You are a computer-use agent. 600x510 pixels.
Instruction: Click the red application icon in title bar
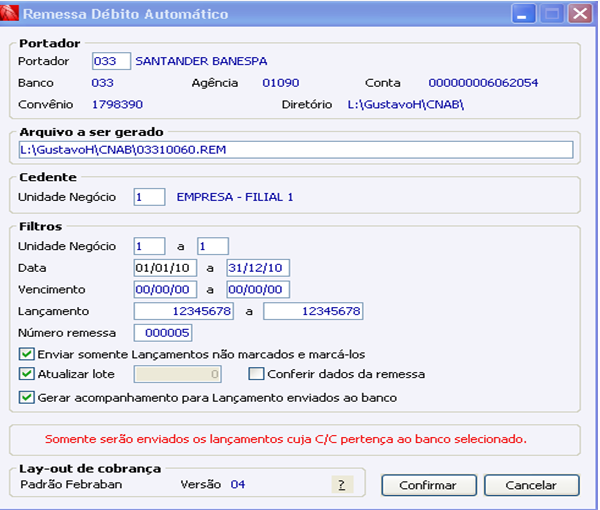pyautogui.click(x=9, y=13)
